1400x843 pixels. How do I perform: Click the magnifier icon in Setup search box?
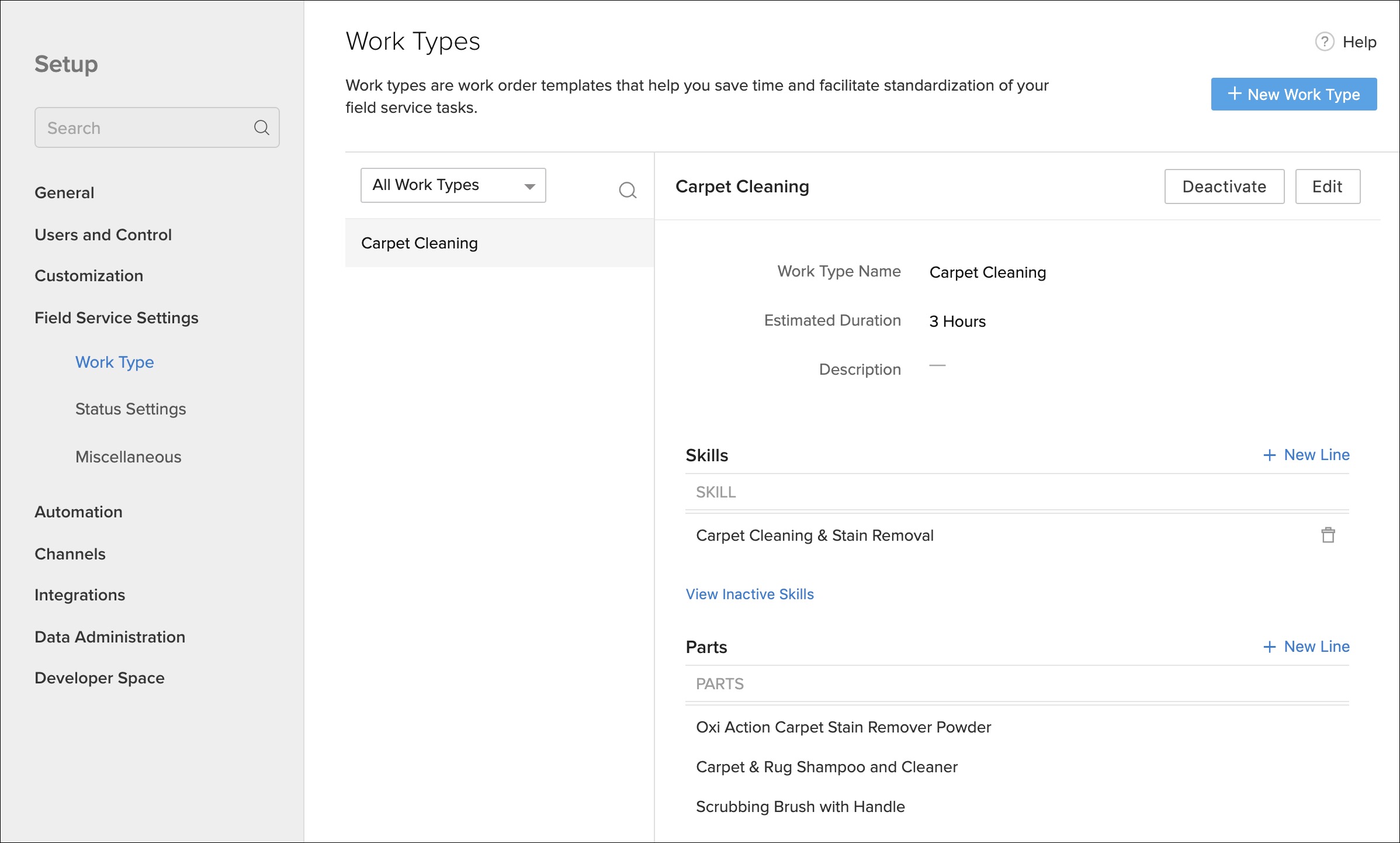(x=261, y=127)
